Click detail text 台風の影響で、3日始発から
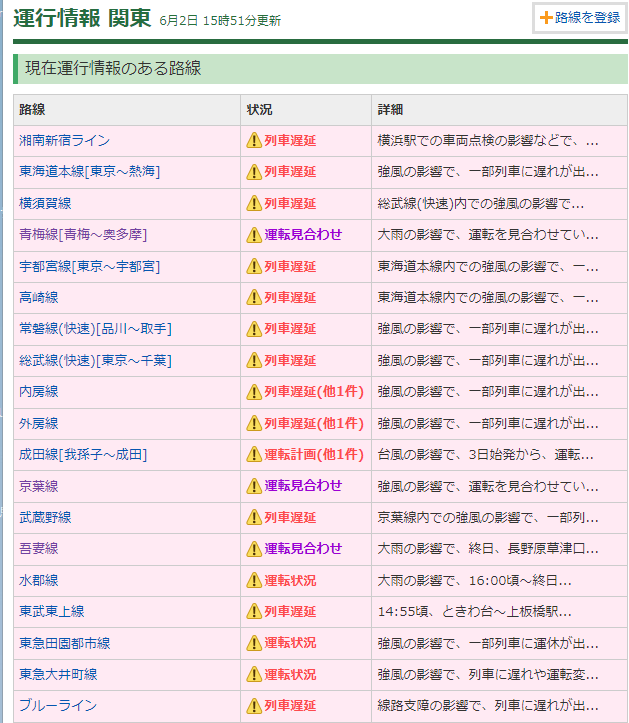Screen dimensions: 629x723 pos(485,455)
